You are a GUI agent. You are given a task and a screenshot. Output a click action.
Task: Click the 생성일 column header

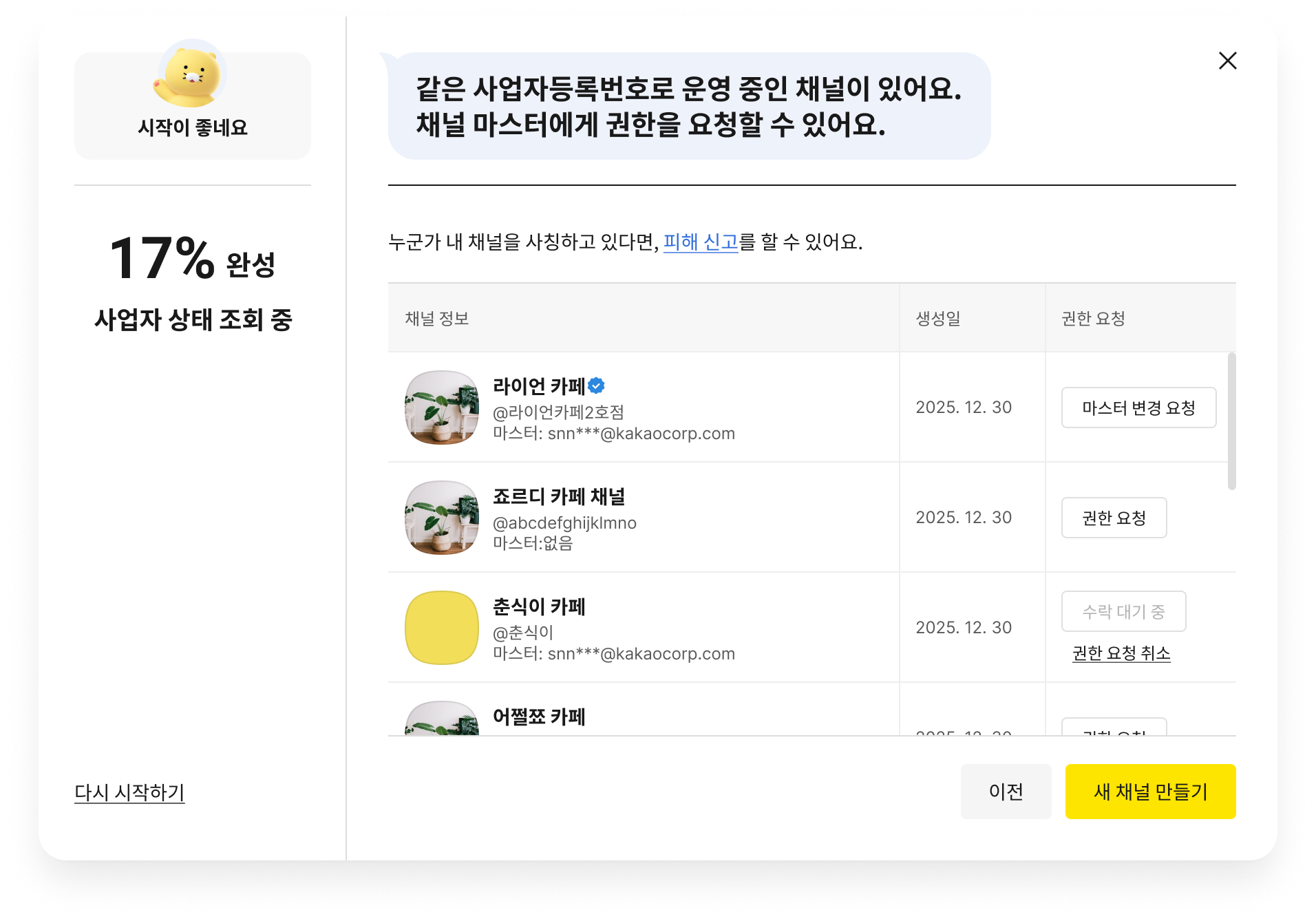[937, 319]
